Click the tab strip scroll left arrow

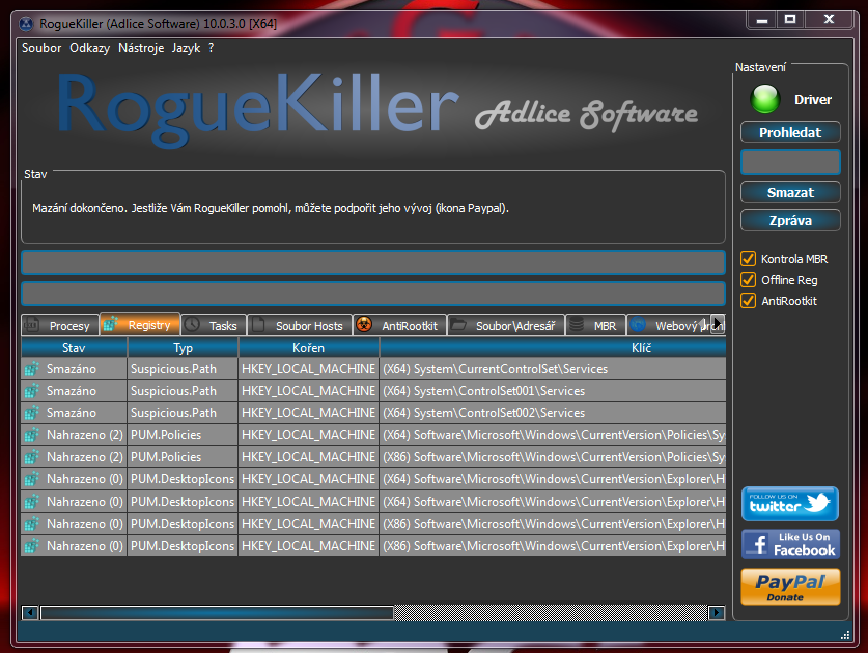[x=704, y=323]
